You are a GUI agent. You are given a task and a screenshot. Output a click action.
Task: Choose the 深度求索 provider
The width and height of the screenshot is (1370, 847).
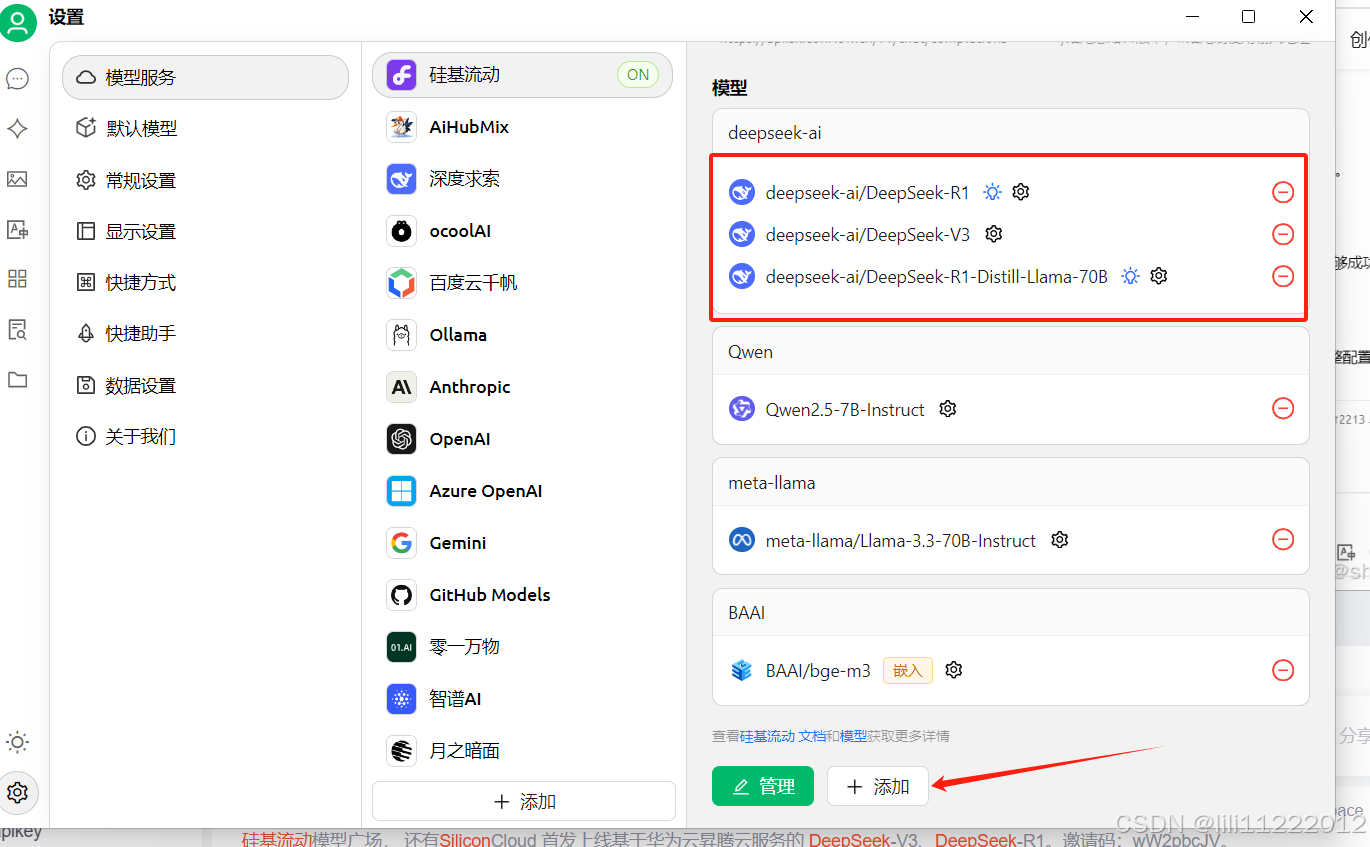pos(523,179)
